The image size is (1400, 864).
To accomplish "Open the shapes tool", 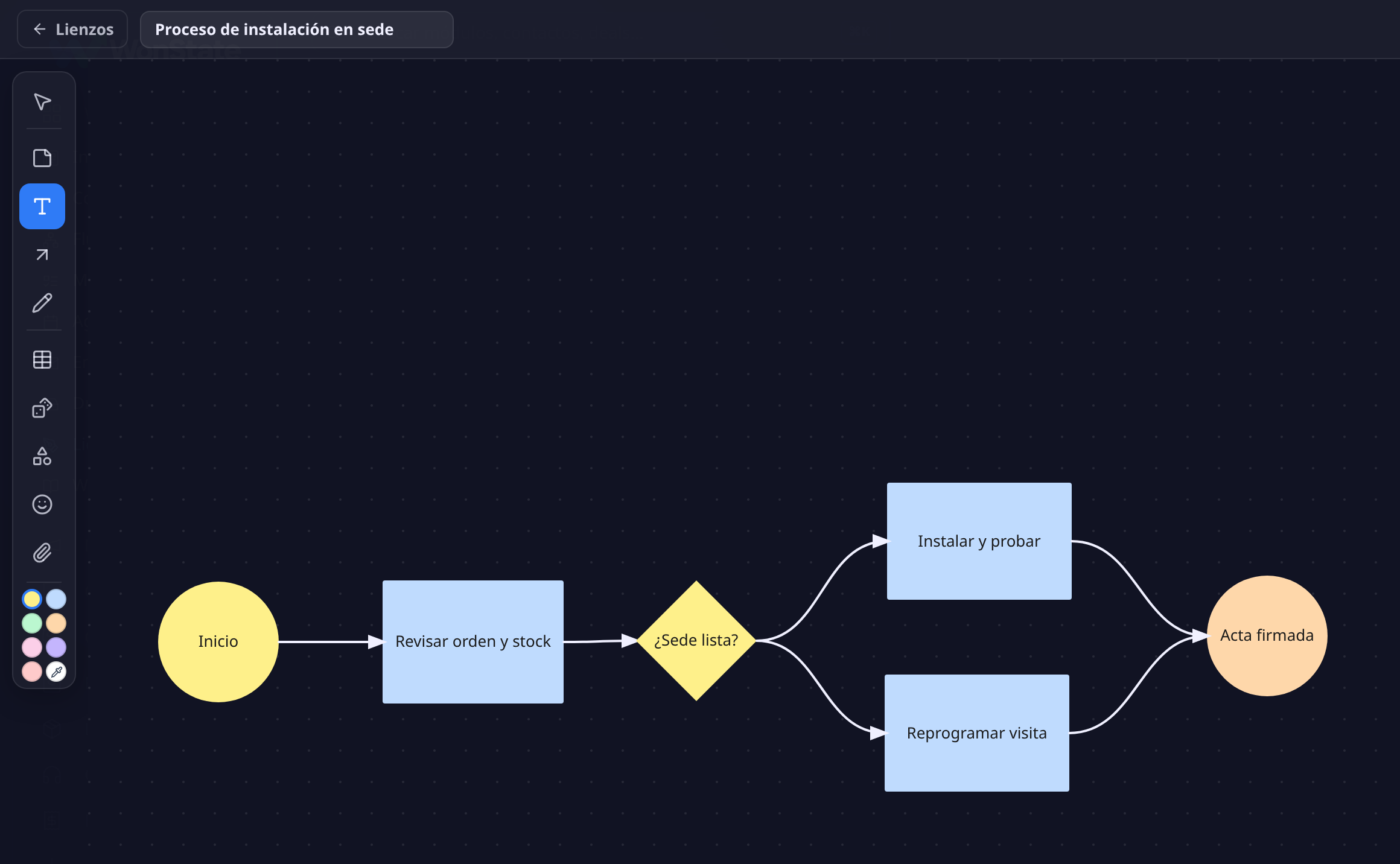I will click(x=42, y=456).
